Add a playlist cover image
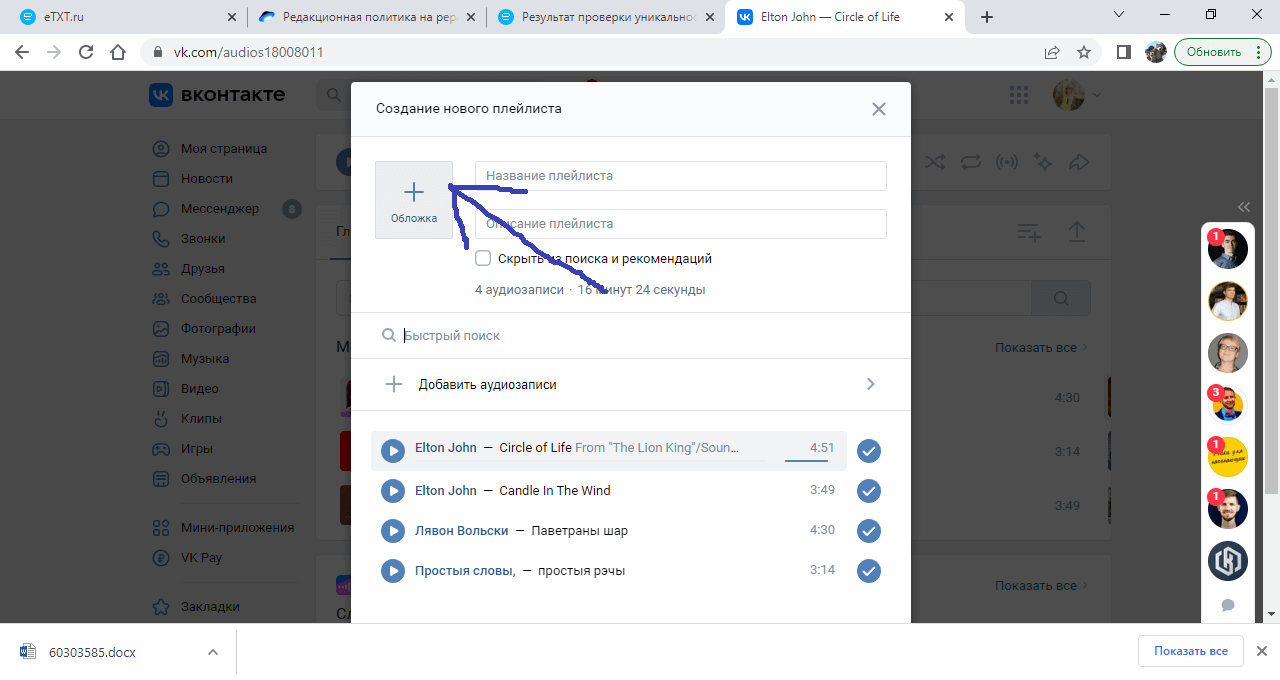 414,200
